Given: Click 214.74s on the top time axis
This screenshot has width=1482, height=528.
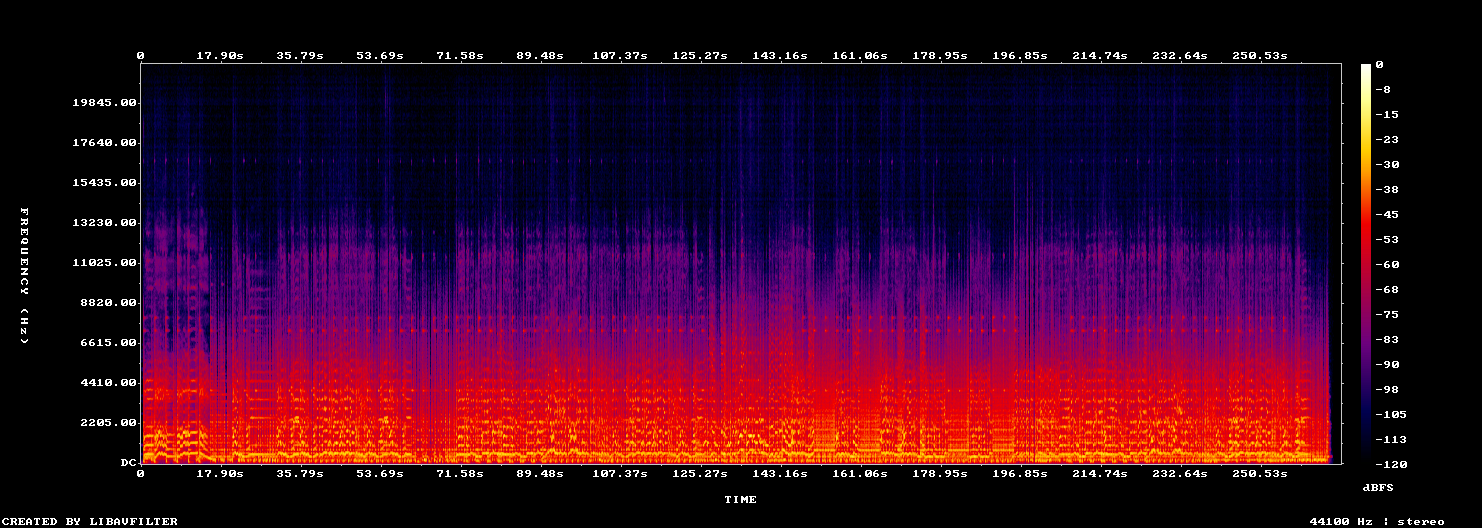Looking at the screenshot, I should pos(1100,56).
